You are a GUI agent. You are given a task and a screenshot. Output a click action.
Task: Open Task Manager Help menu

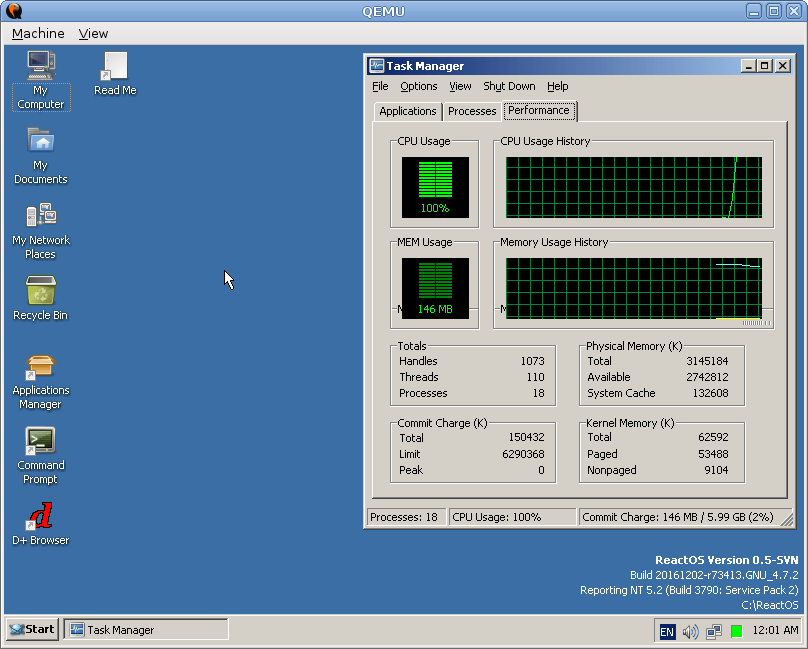click(558, 86)
